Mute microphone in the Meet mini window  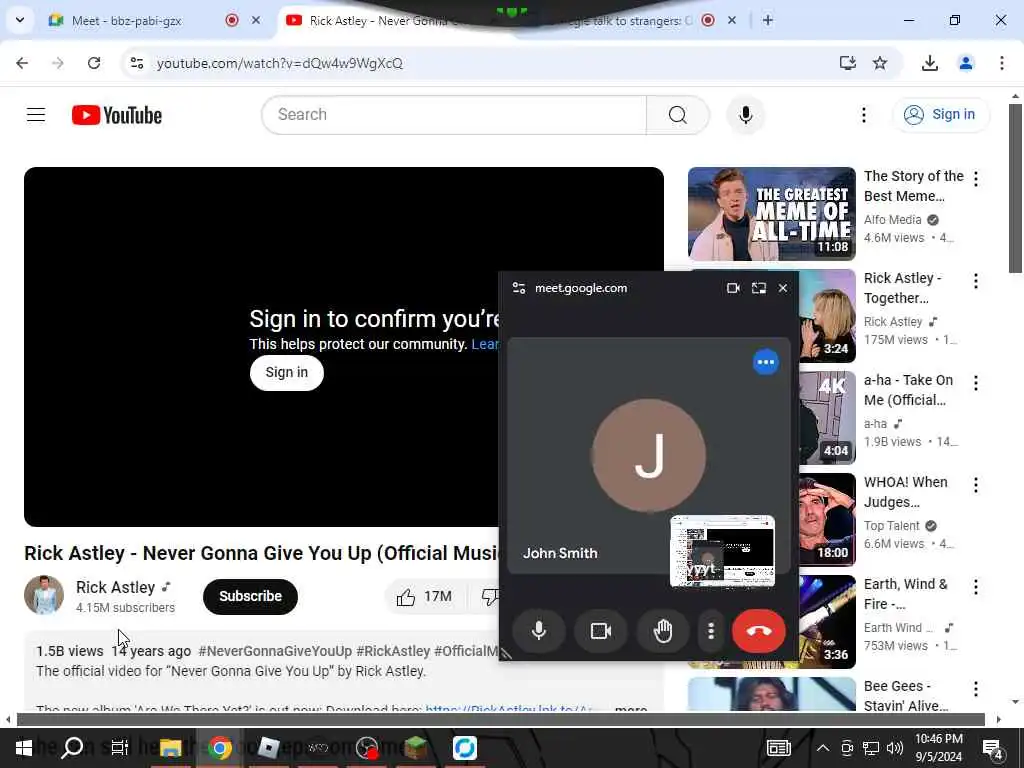(539, 630)
